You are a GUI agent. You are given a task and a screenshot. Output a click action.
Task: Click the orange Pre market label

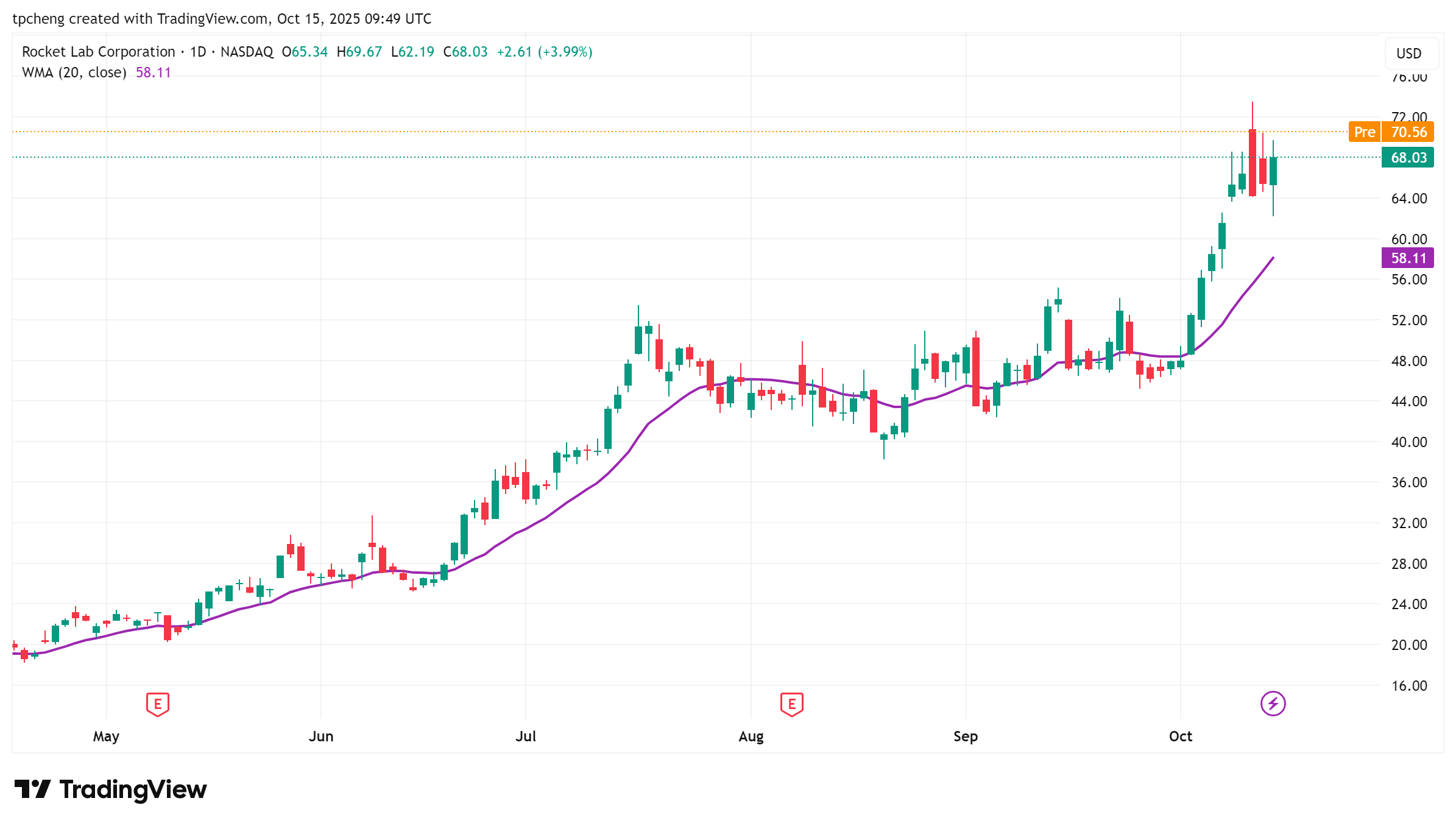point(1364,132)
